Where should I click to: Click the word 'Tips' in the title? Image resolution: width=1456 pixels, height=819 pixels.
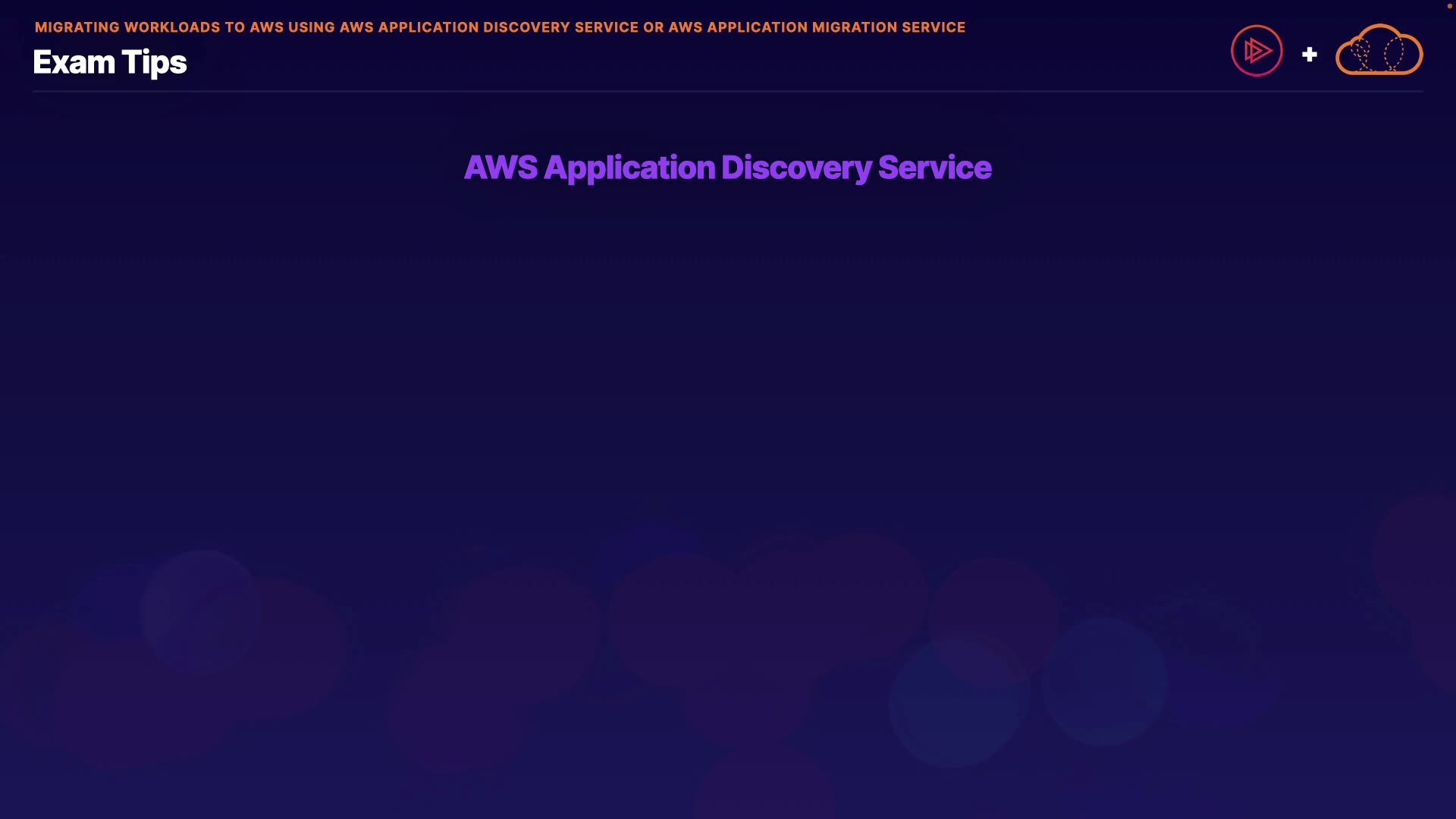[154, 62]
